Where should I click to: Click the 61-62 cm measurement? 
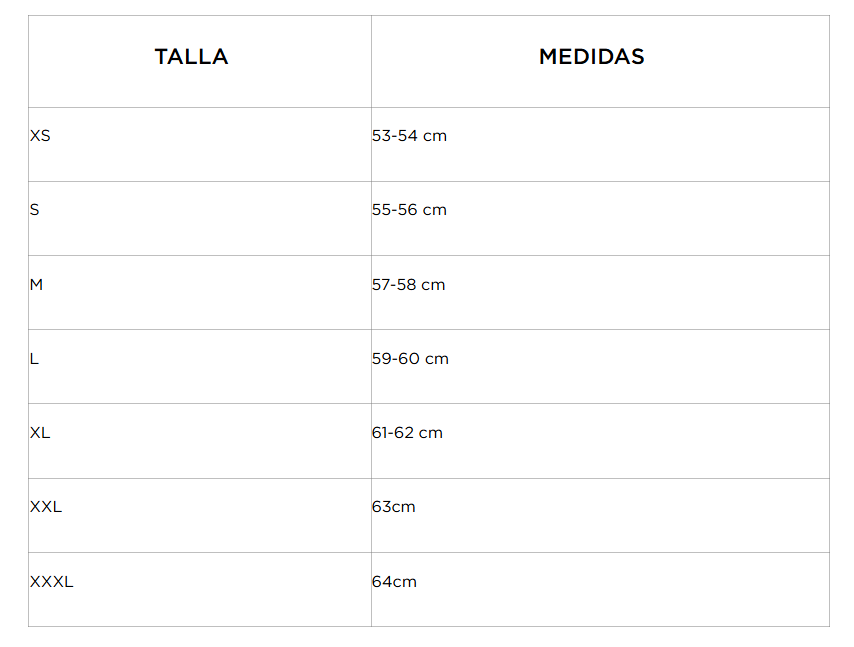click(x=407, y=433)
